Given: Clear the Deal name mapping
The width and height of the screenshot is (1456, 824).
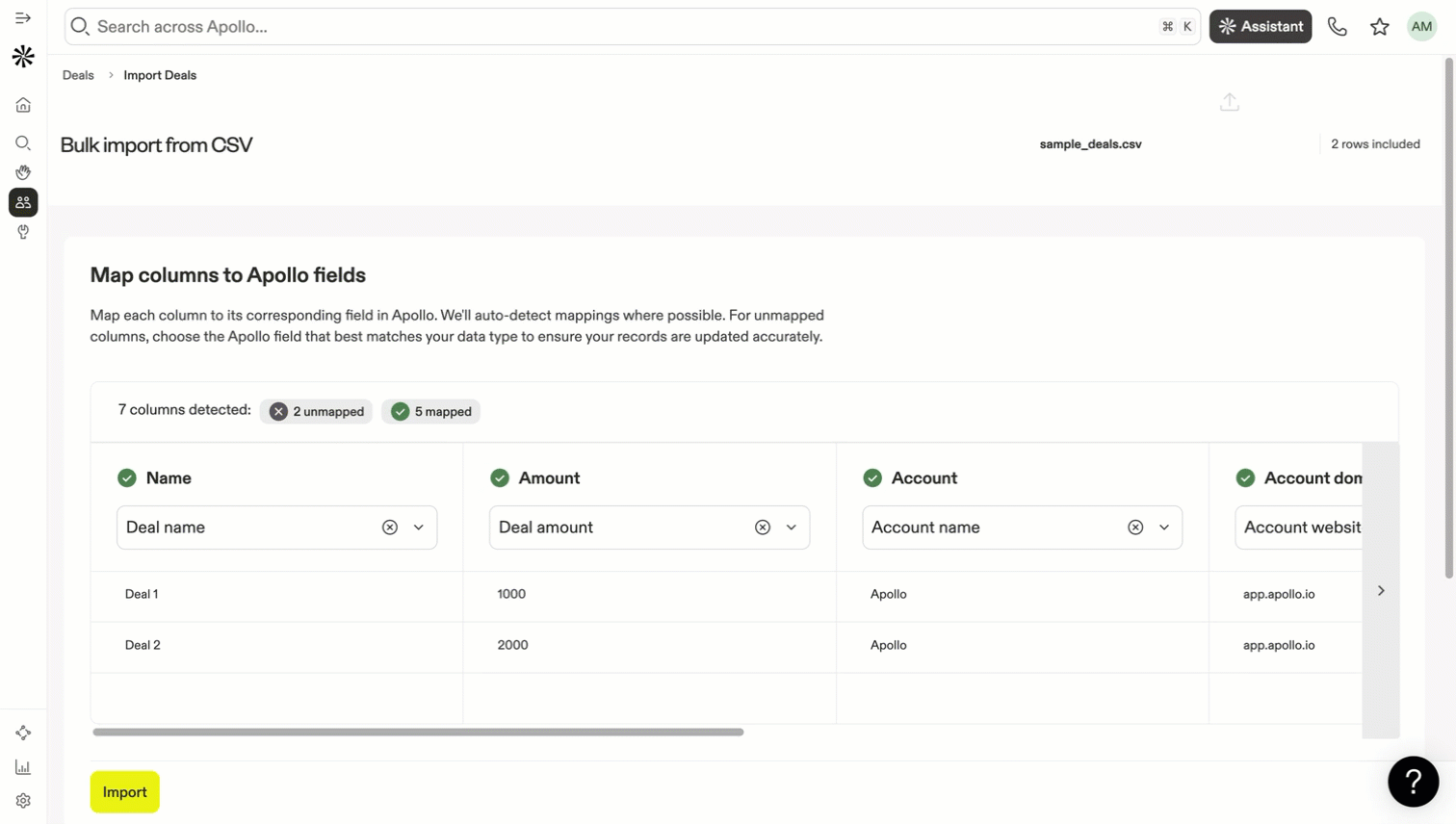Looking at the screenshot, I should (390, 528).
